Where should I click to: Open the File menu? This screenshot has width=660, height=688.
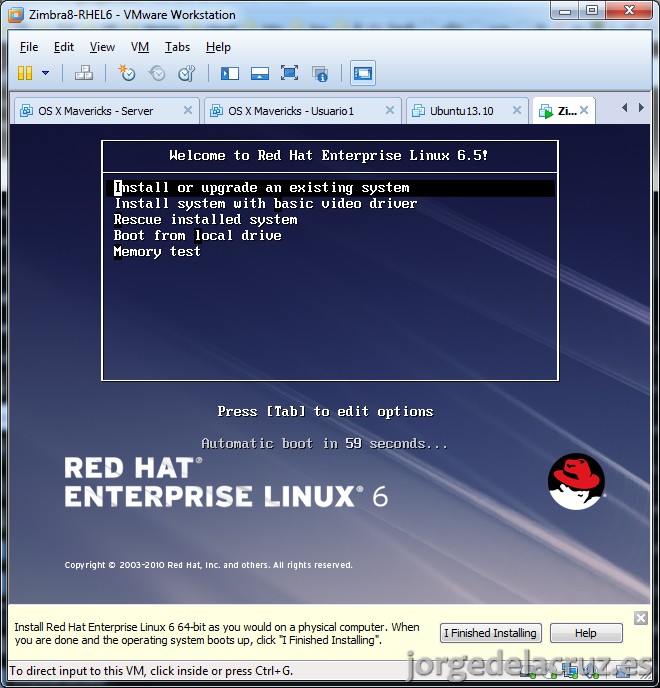29,47
